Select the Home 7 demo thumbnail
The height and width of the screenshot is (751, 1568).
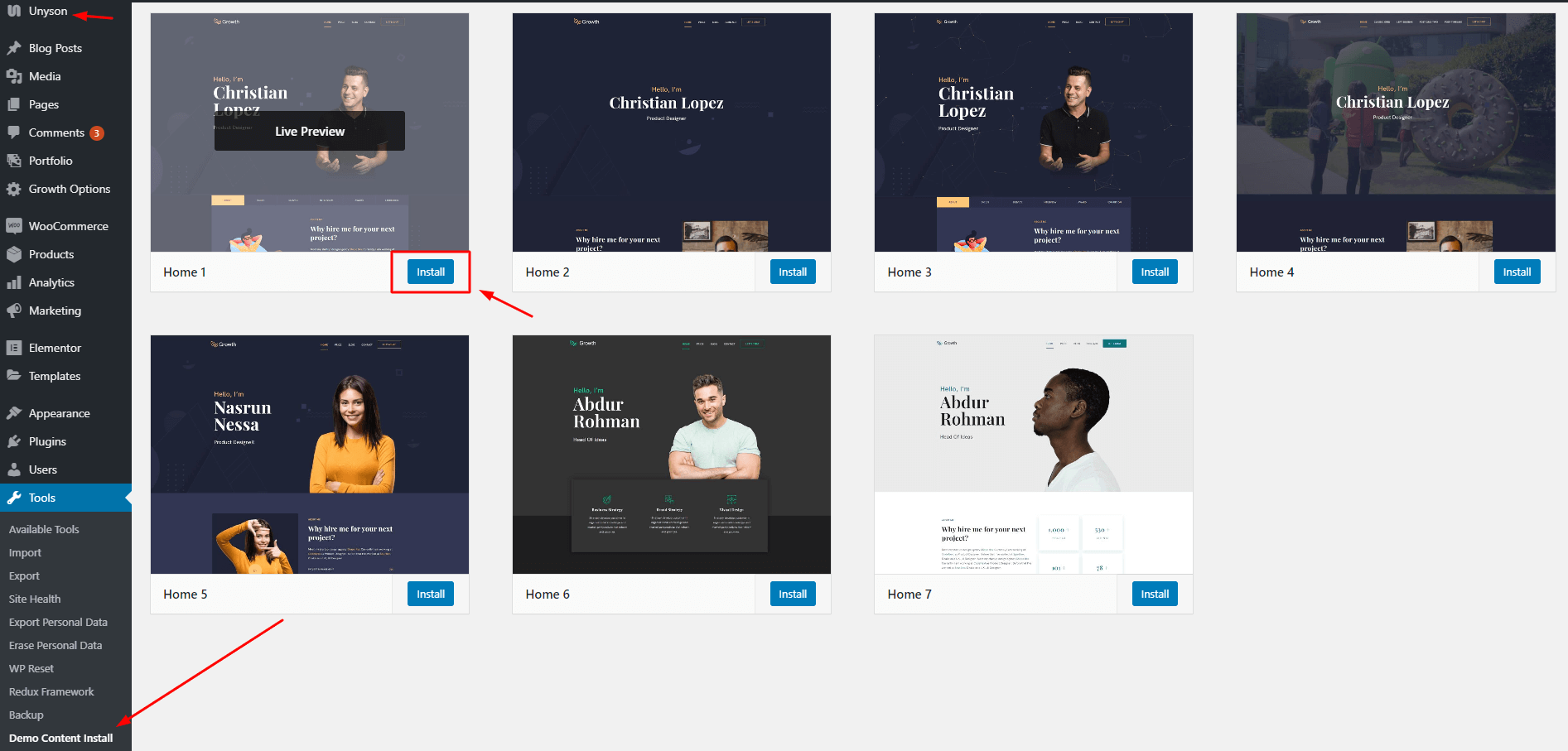click(1033, 454)
